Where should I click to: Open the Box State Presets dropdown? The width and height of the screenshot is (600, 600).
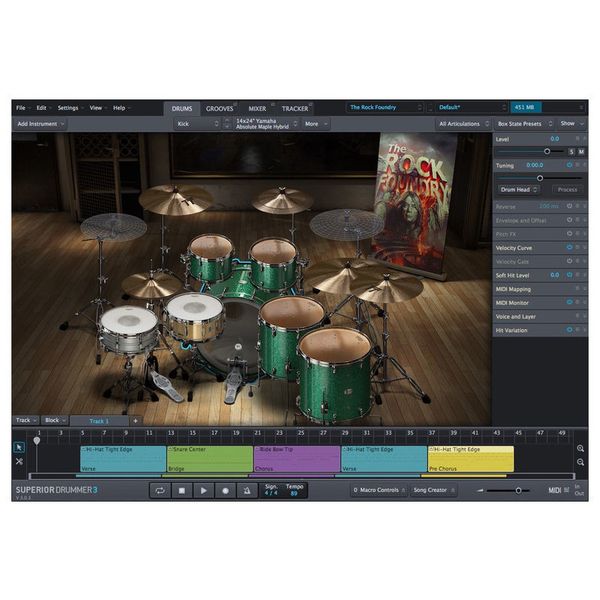coord(525,124)
